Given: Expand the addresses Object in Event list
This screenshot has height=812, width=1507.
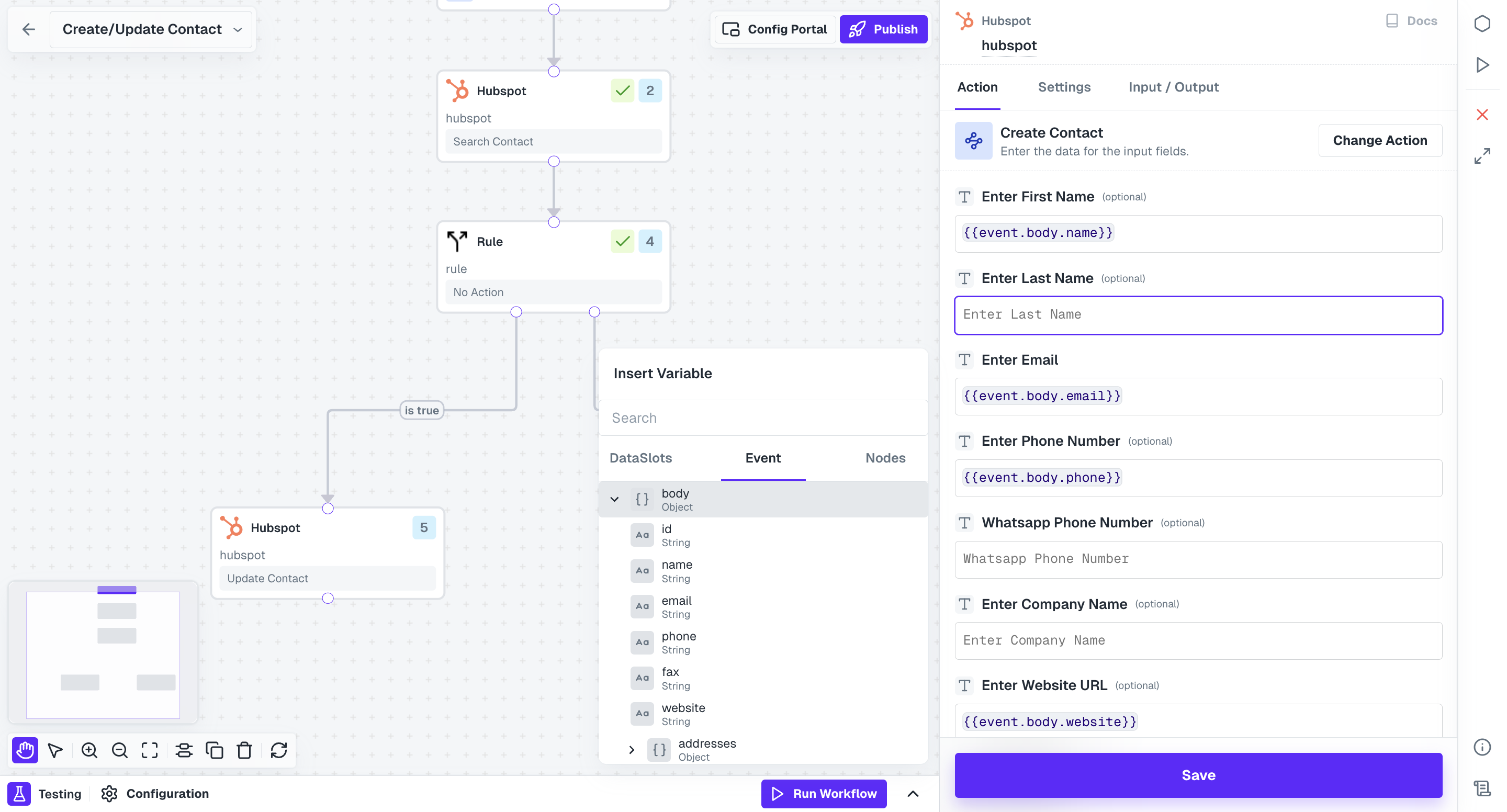Looking at the screenshot, I should click(x=631, y=749).
